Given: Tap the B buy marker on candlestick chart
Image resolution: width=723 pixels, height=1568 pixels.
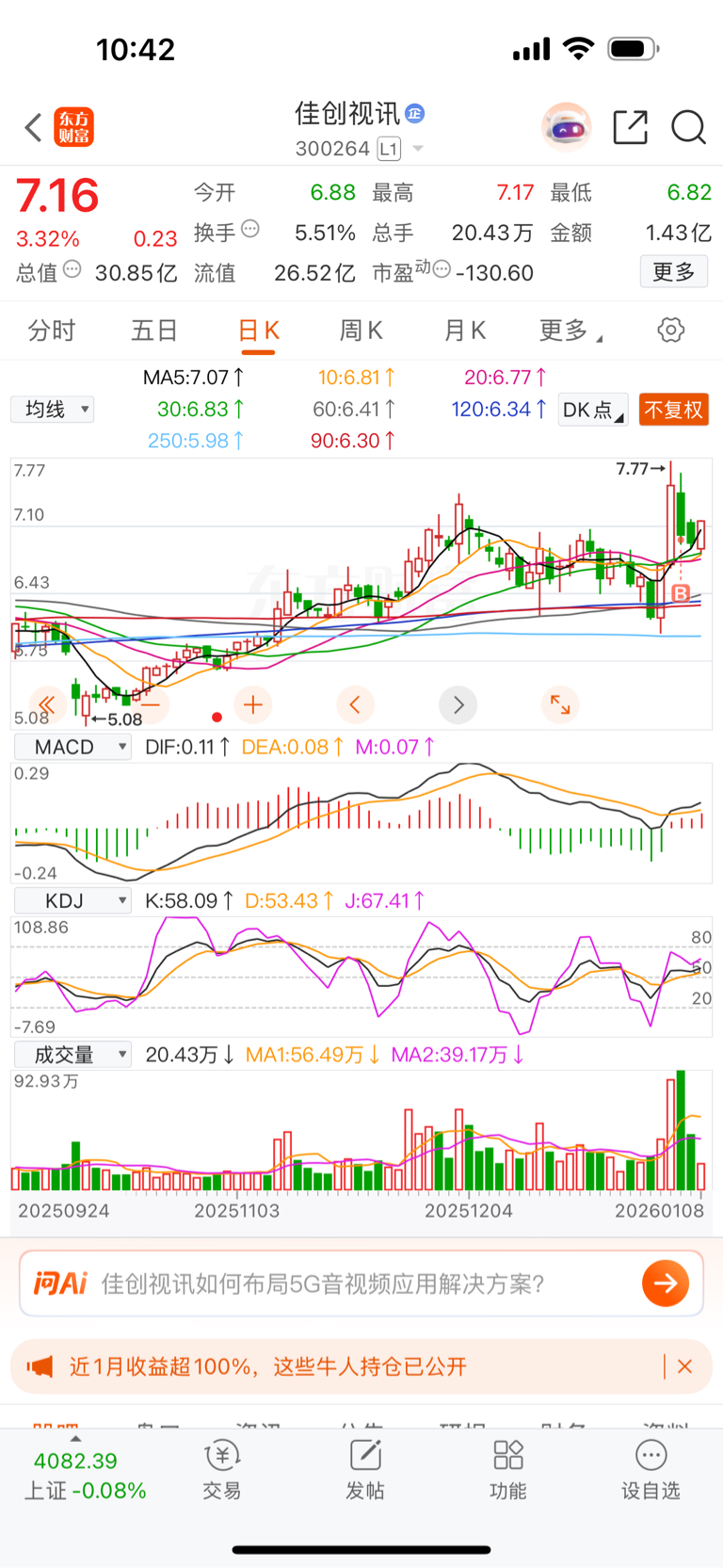Looking at the screenshot, I should coord(682,593).
